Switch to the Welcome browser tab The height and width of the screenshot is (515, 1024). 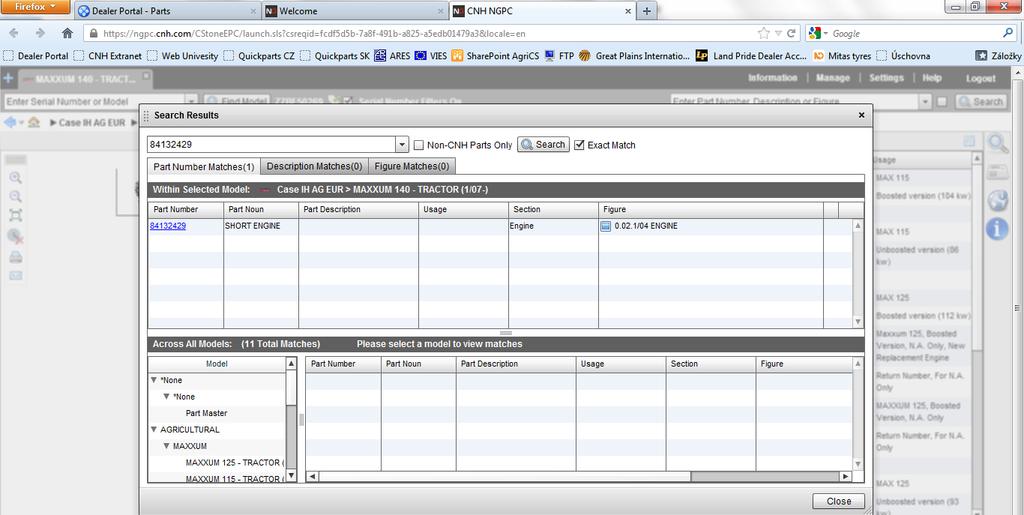coord(355,11)
